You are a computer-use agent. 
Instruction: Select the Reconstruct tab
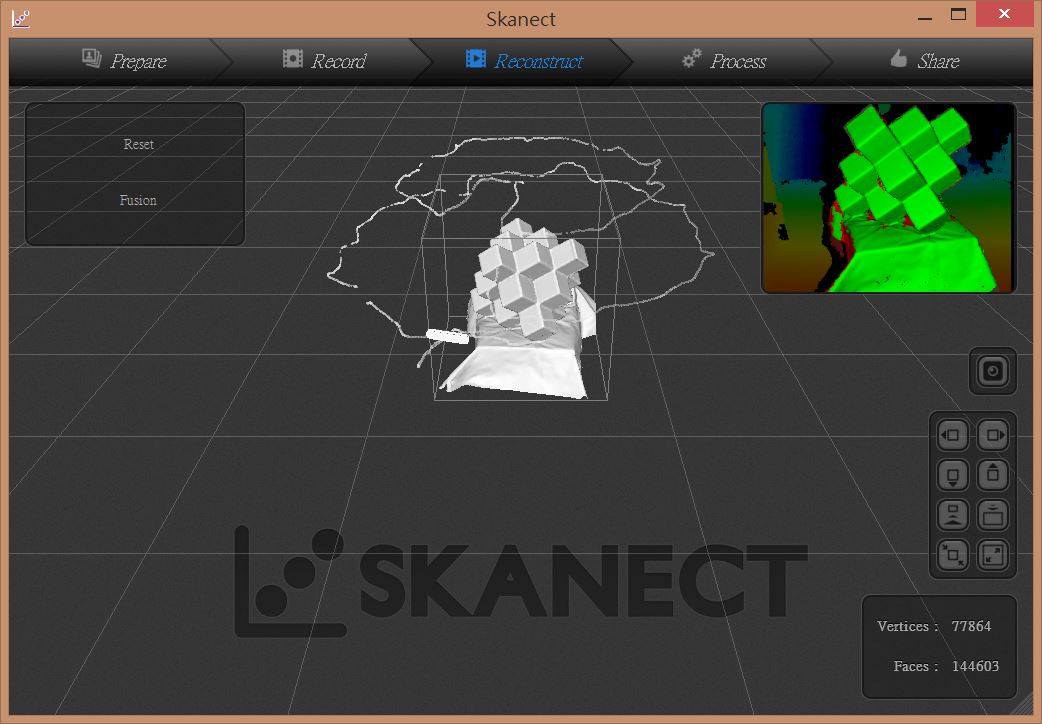[x=524, y=61]
